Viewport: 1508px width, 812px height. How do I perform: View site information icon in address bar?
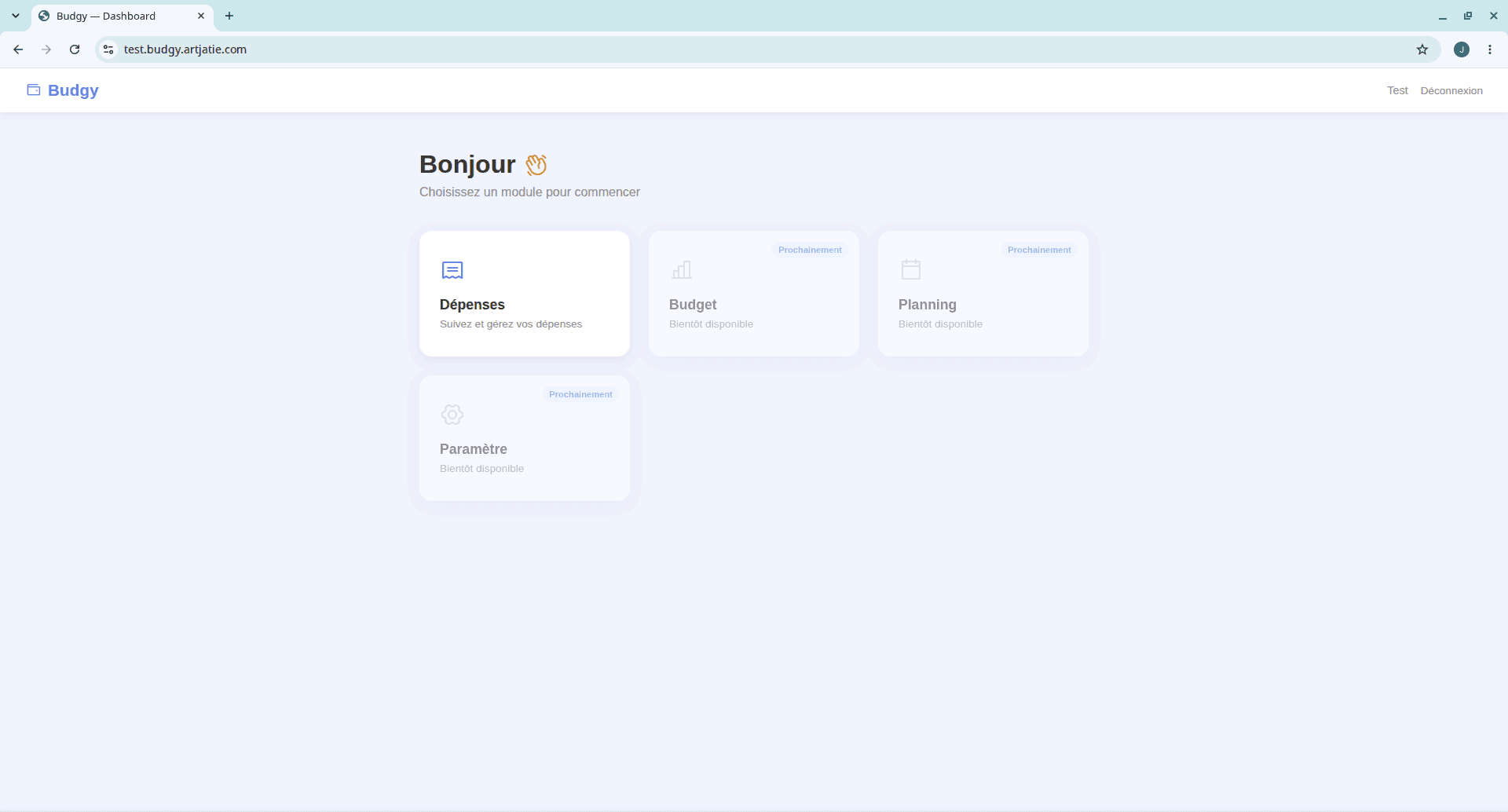coord(108,49)
